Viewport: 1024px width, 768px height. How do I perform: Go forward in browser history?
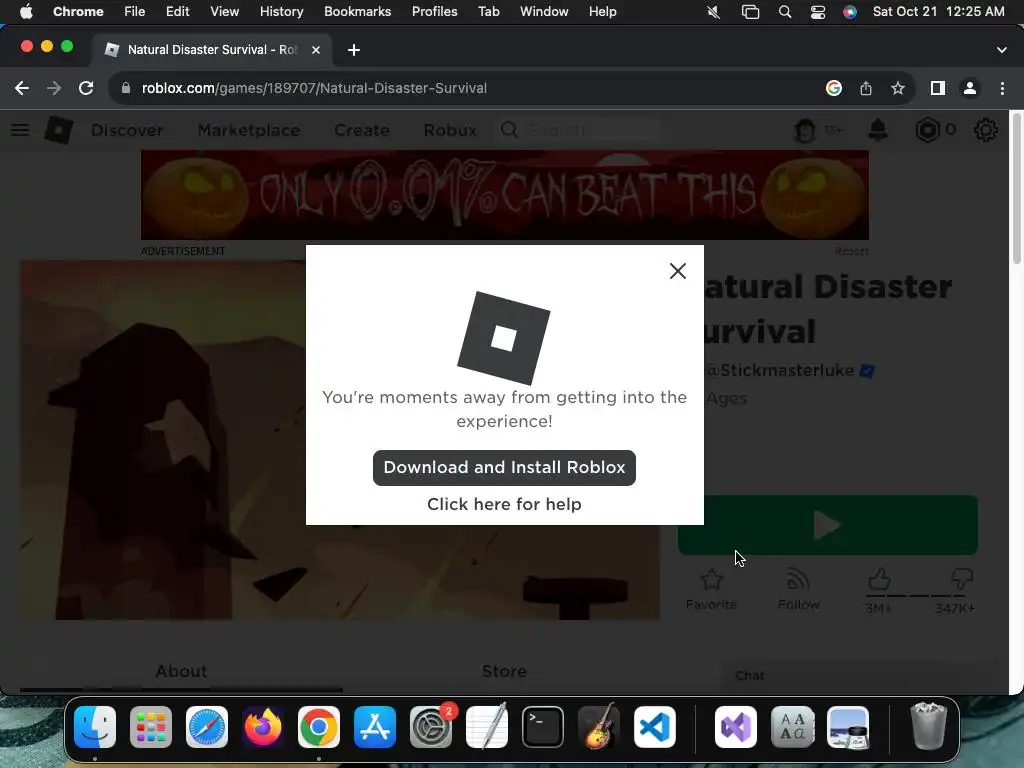click(54, 88)
